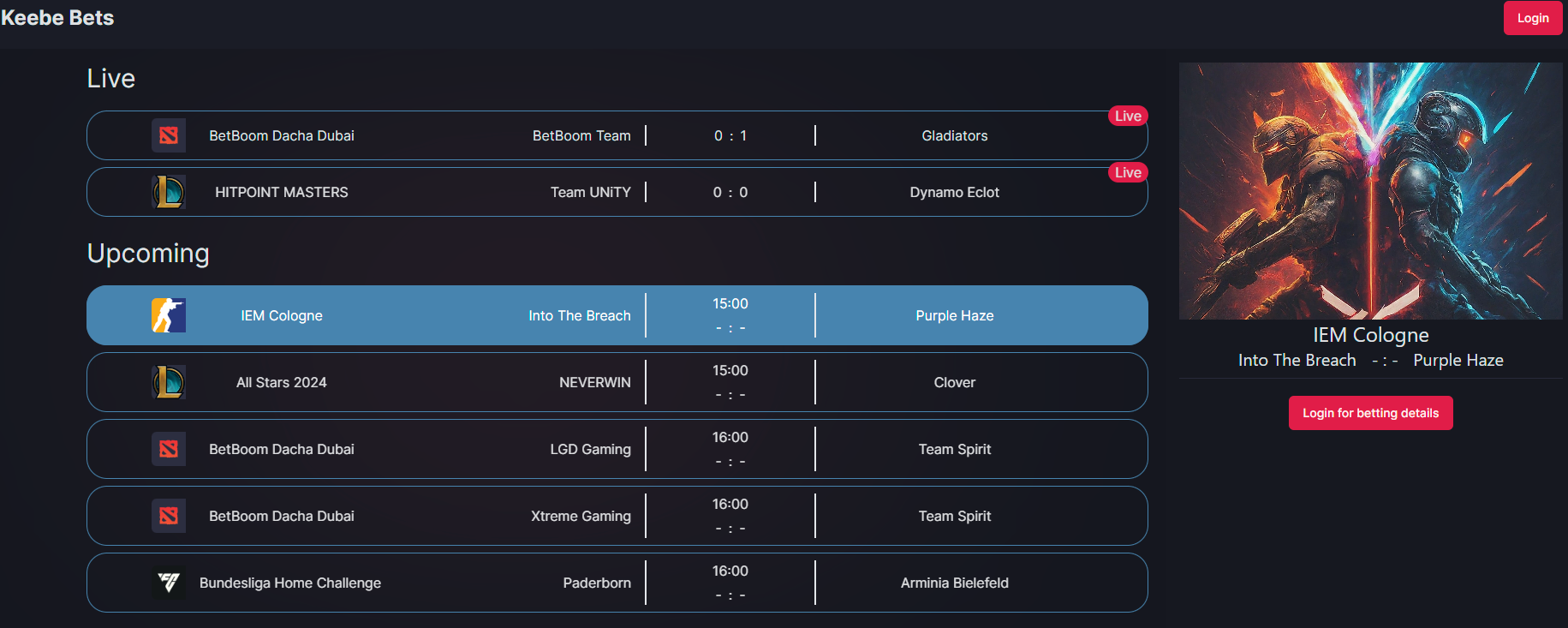Click Dota 2 icon in BetBoom Team live row
The image size is (1568, 628).
tap(169, 135)
